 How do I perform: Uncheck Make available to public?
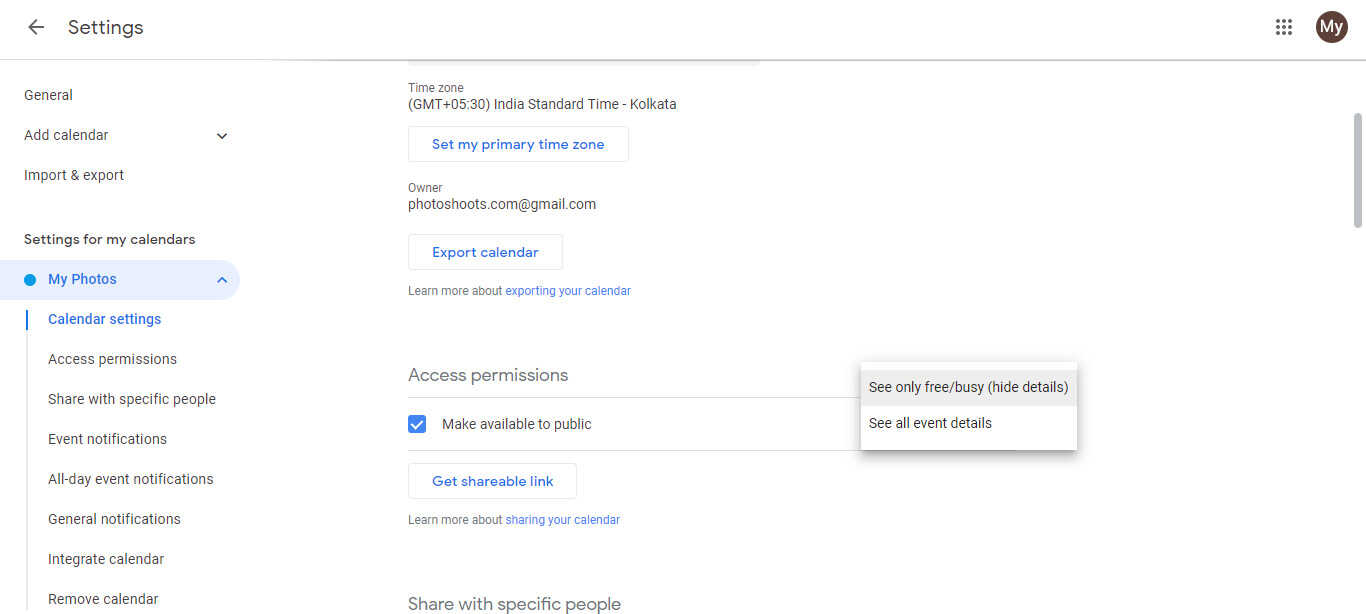[x=417, y=424]
